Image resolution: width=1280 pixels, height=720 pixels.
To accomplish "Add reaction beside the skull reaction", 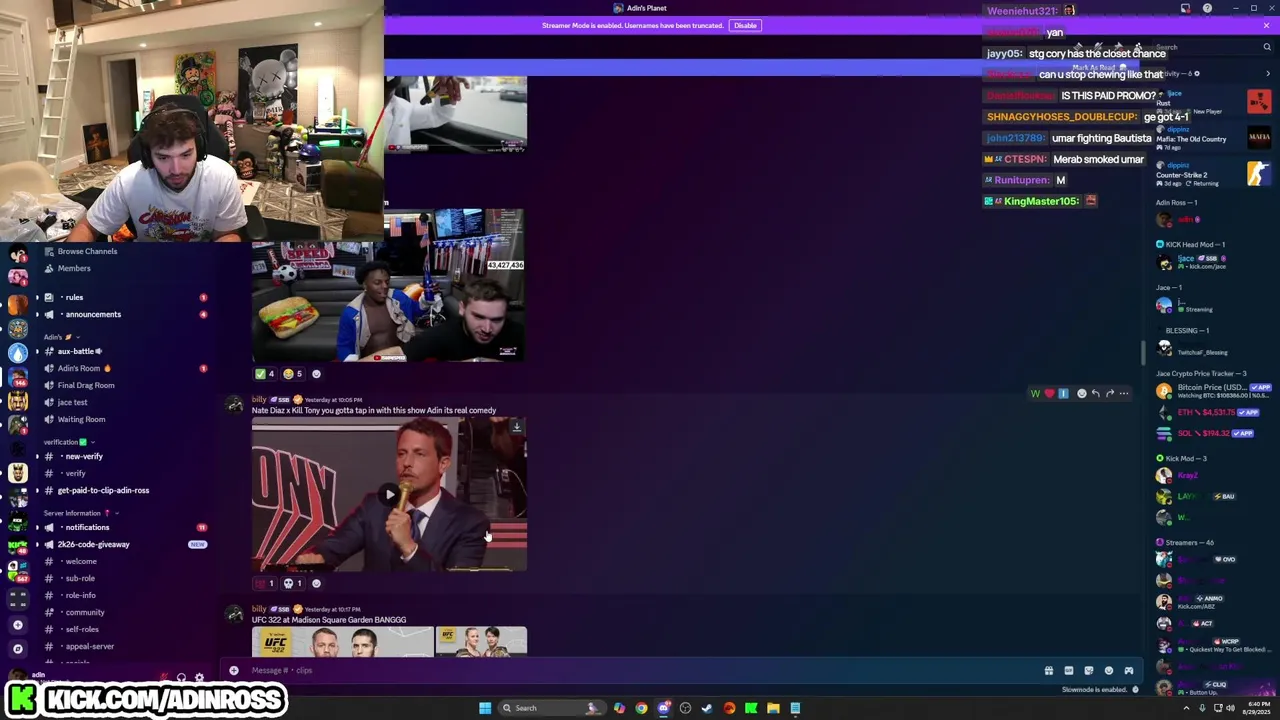I will coord(316,584).
